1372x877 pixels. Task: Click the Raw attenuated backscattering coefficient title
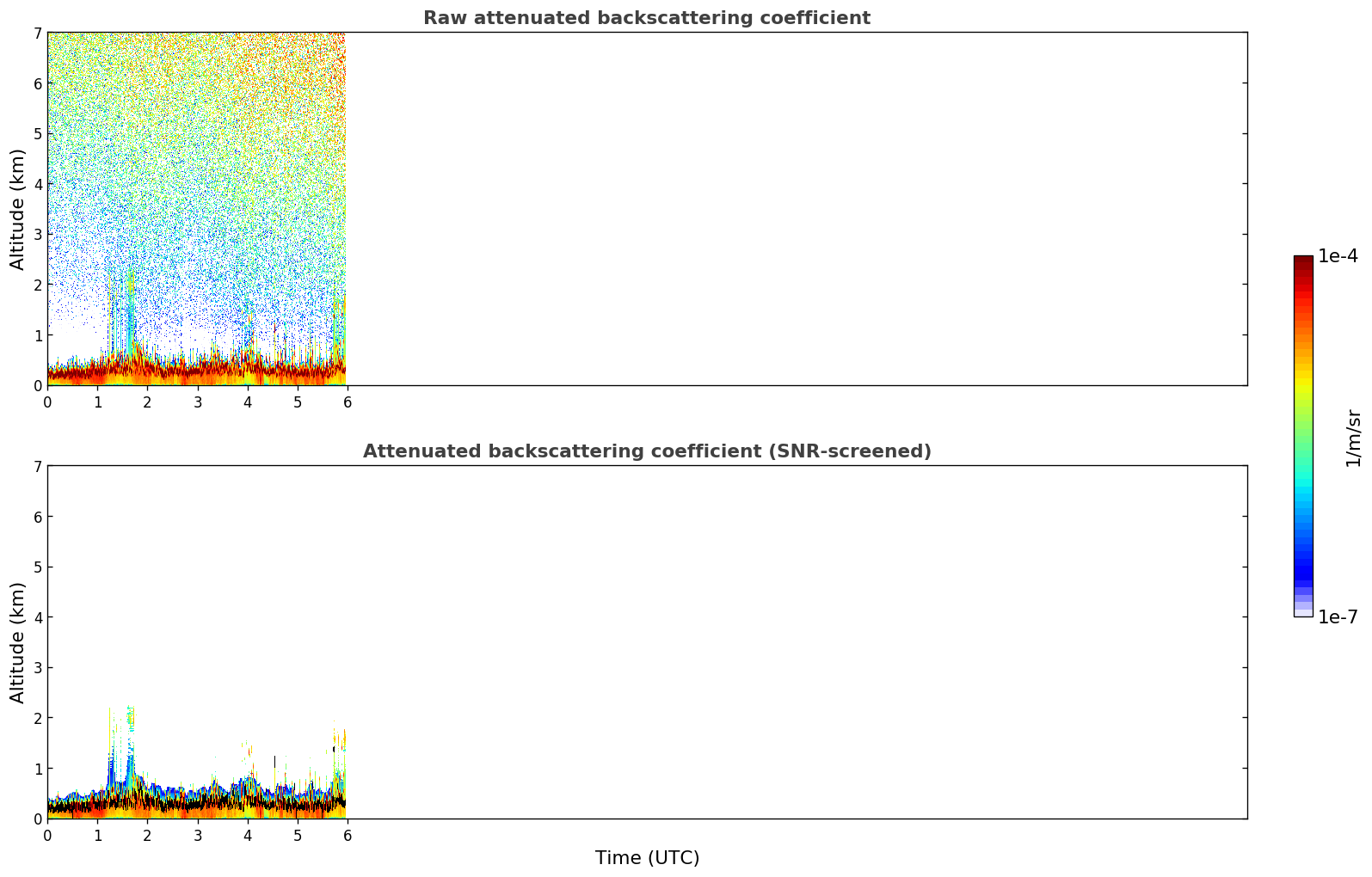(x=646, y=18)
